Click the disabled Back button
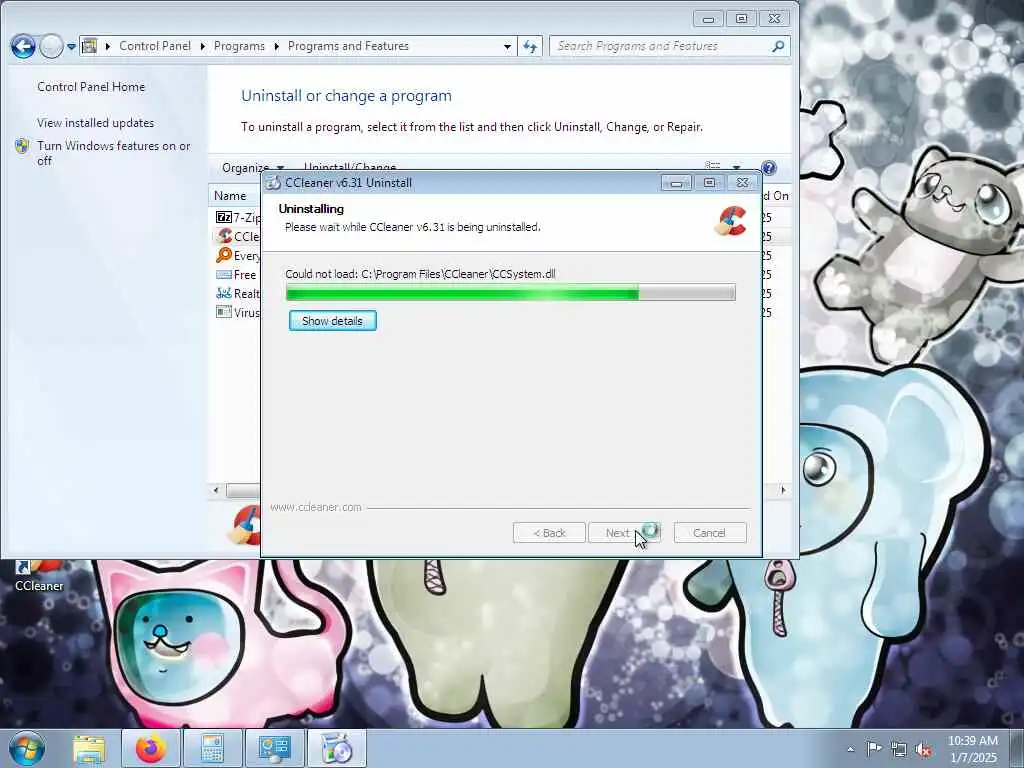 tap(549, 533)
